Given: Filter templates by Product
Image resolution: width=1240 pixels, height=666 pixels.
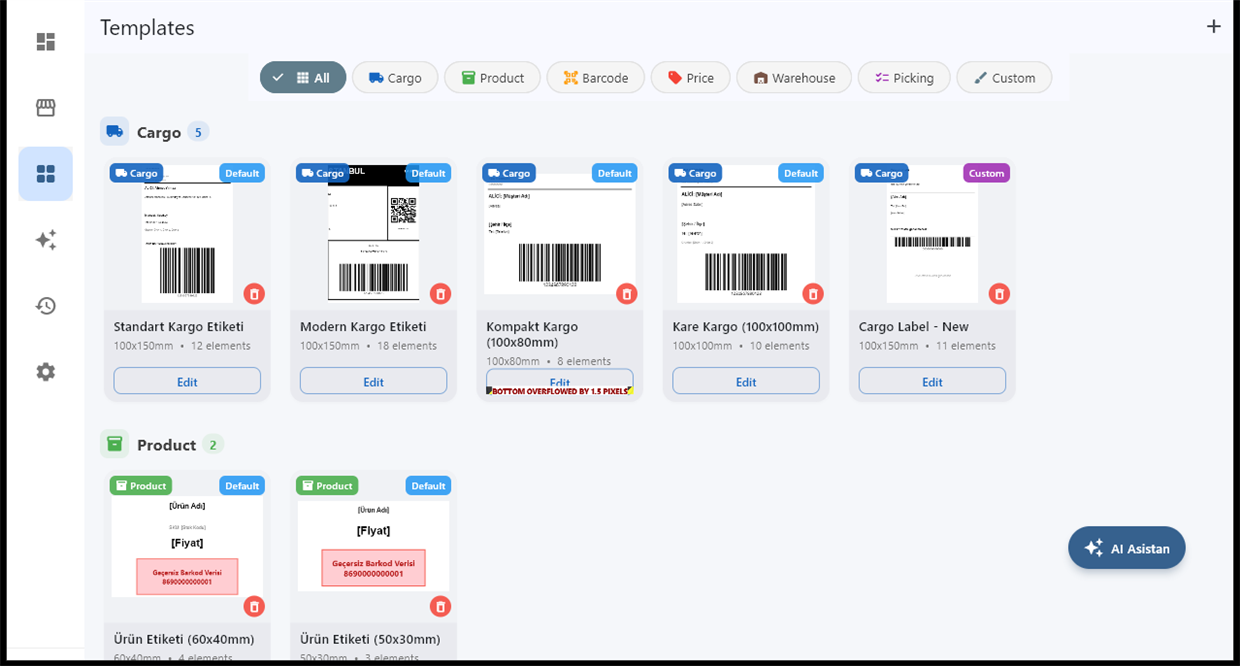Looking at the screenshot, I should pyautogui.click(x=492, y=78).
